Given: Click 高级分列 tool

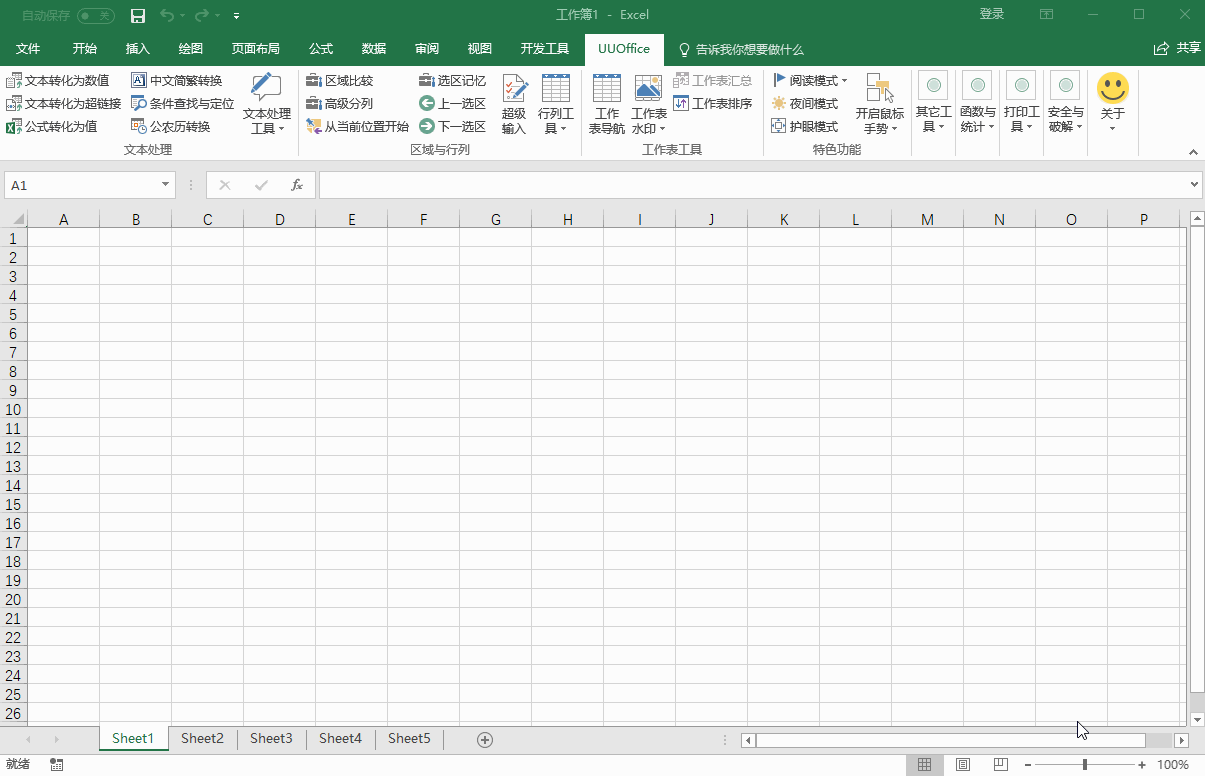Looking at the screenshot, I should (x=340, y=103).
